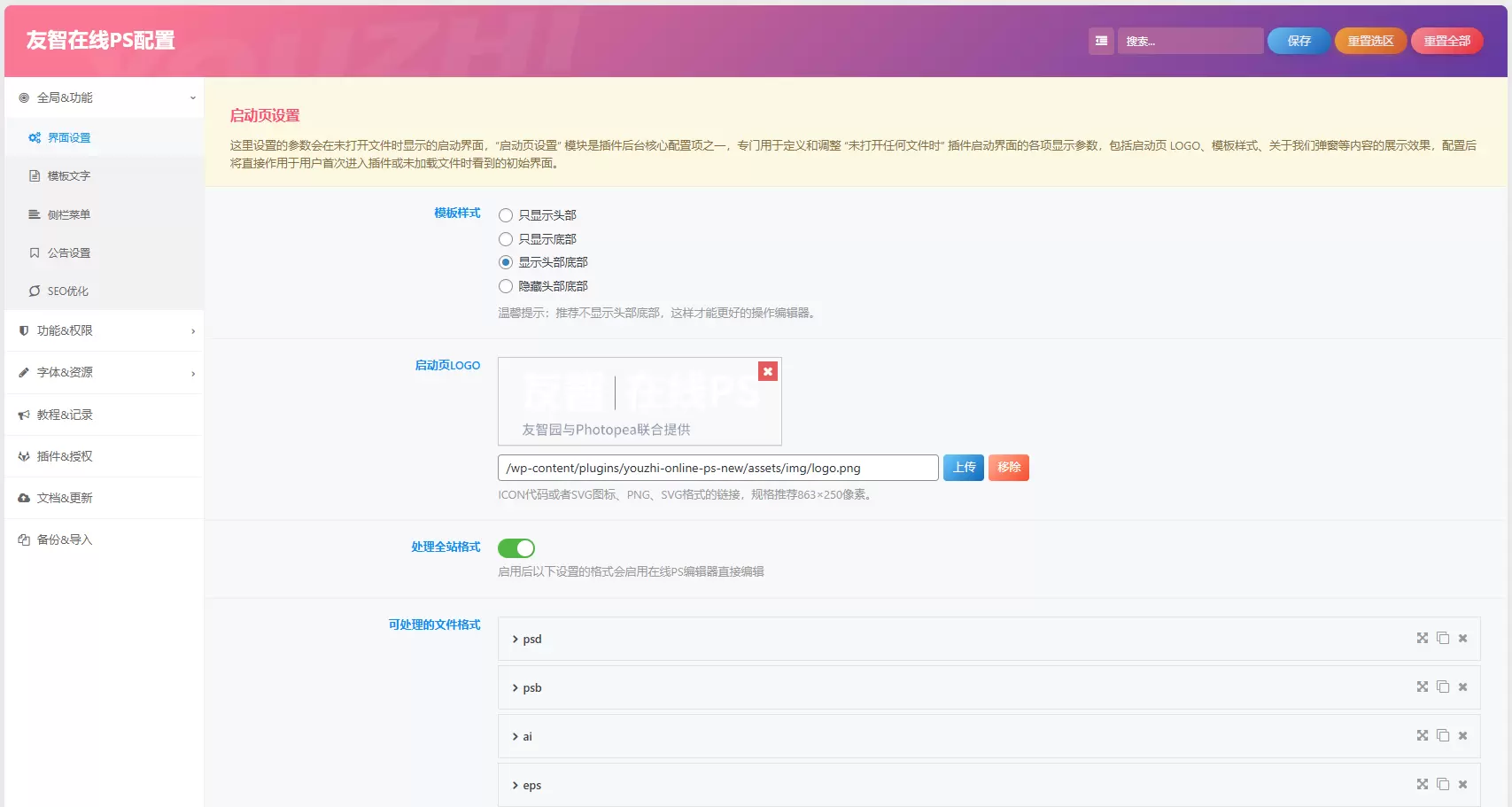Select the 只显示底部 radio option

506,239
